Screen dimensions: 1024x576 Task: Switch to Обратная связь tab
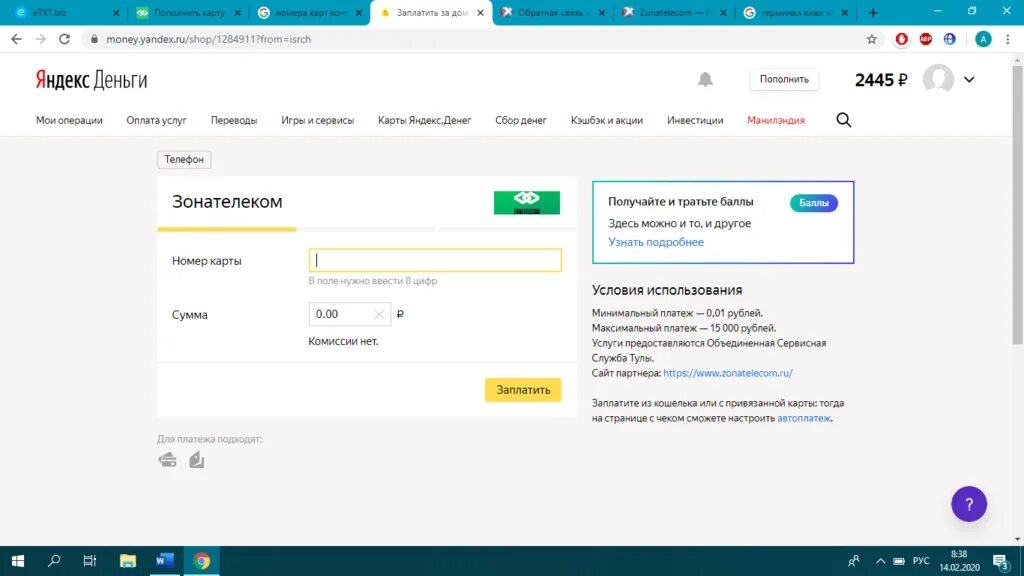[x=552, y=12]
